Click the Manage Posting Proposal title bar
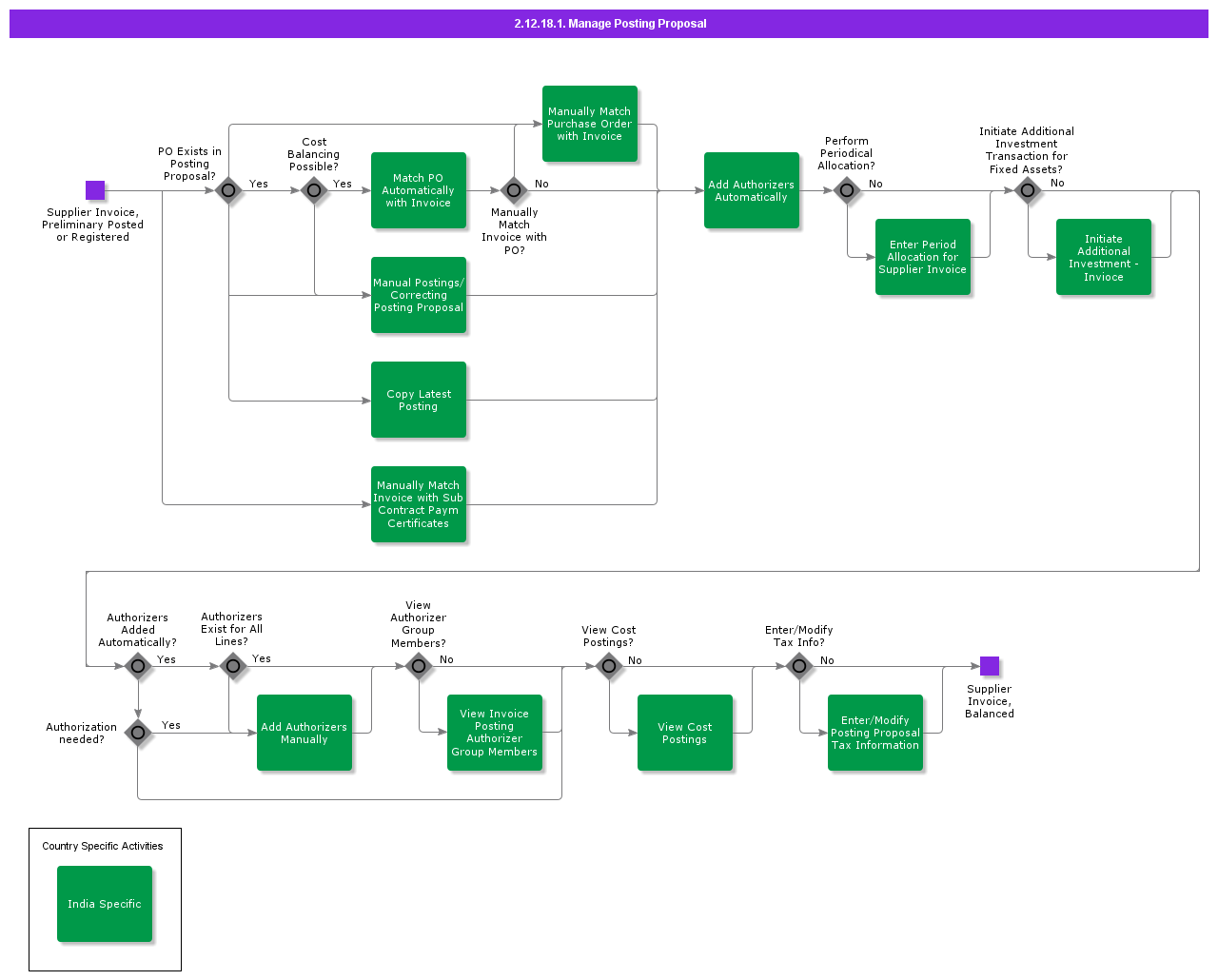 609,24
